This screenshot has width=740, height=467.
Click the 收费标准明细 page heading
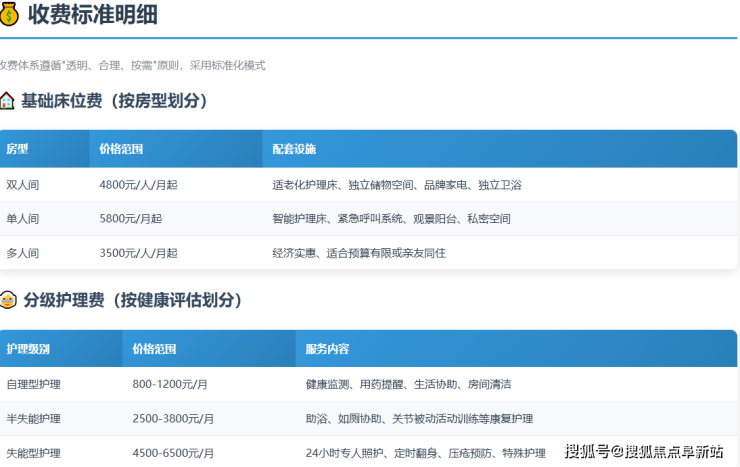(92, 15)
